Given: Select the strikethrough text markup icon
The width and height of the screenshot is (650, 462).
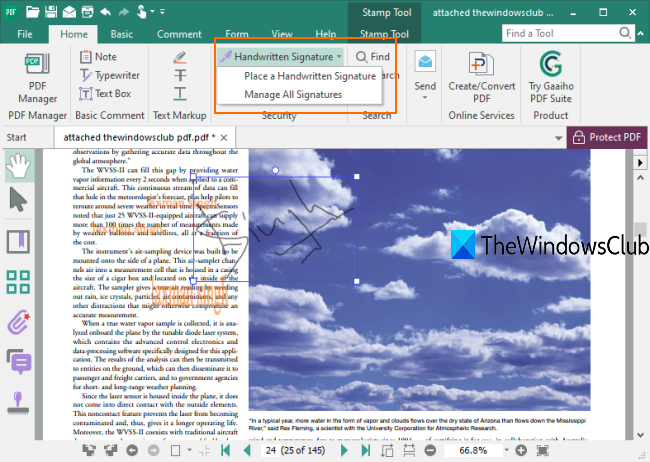Looking at the screenshot, I should pyautogui.click(x=179, y=75).
